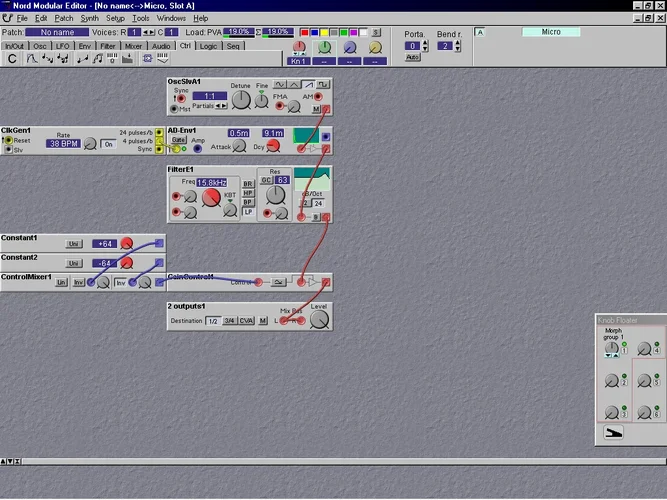Open the Synth menu
Viewport: 667px width, 500px height.
89,18
